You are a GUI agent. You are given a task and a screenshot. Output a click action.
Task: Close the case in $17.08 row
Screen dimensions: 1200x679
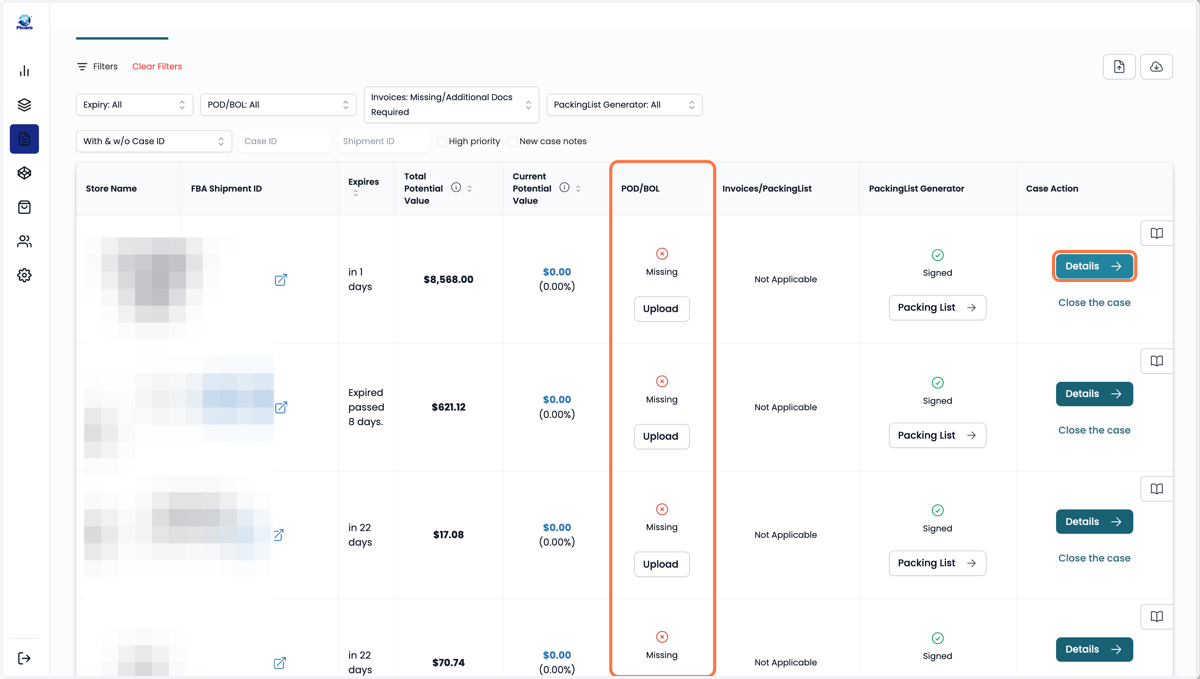tap(1094, 559)
